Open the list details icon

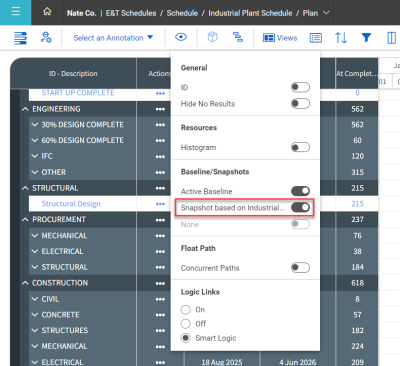click(316, 38)
